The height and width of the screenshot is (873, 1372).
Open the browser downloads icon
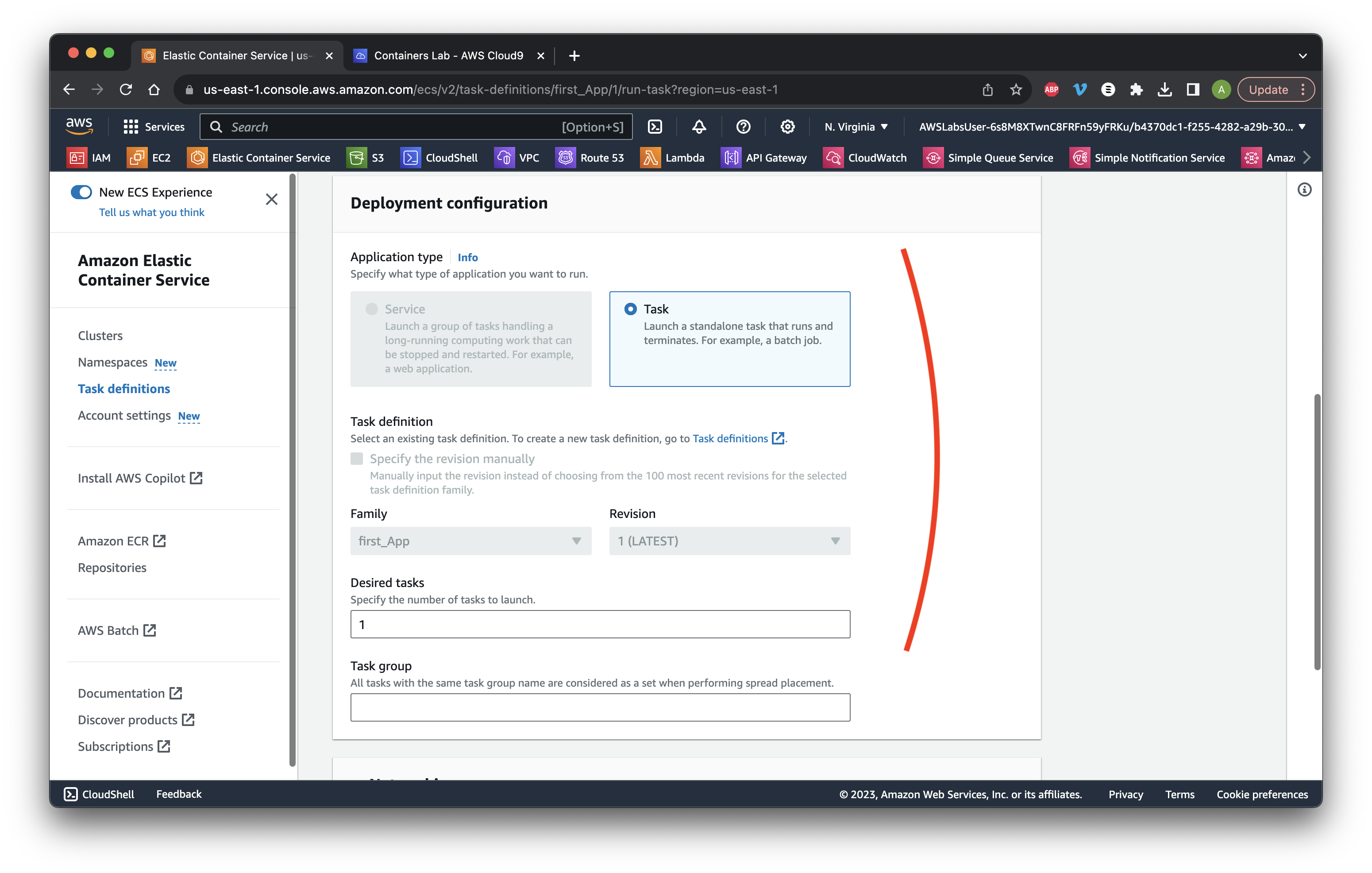click(1164, 89)
